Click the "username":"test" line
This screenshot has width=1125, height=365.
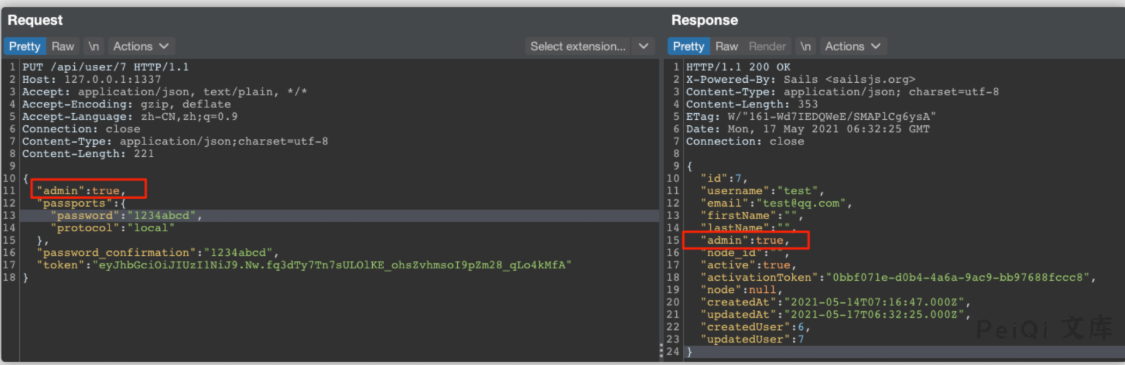click(x=762, y=191)
